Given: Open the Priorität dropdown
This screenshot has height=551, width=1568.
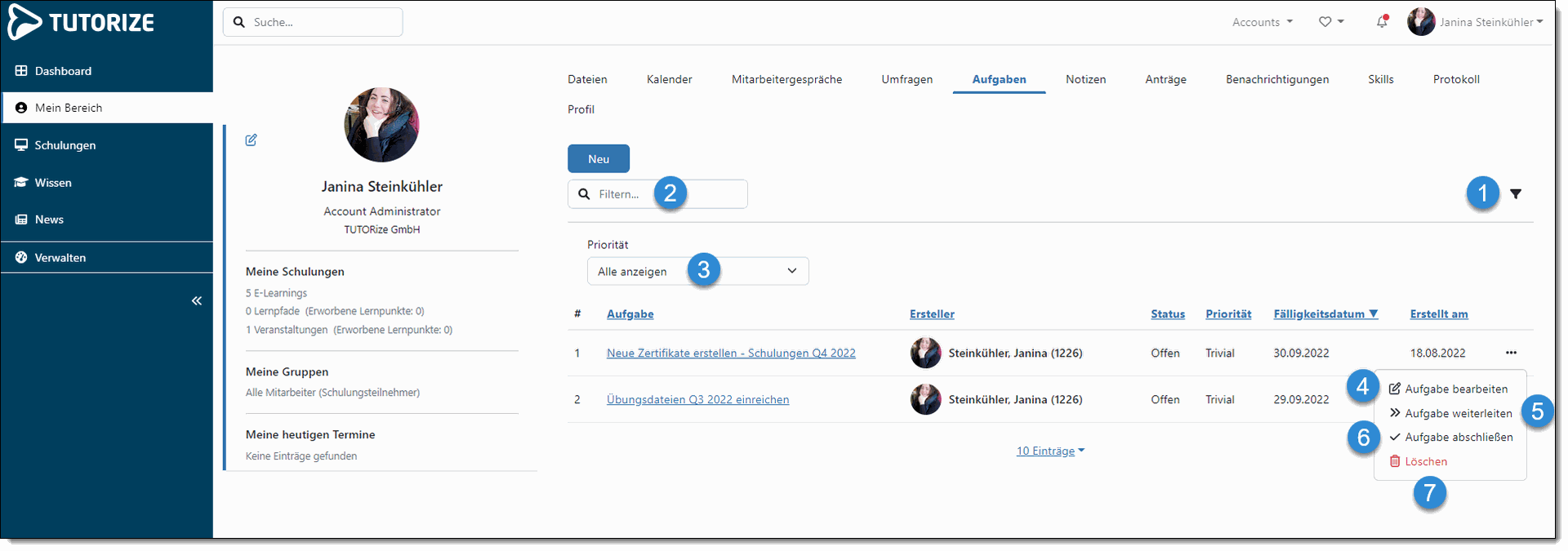Looking at the screenshot, I should click(697, 271).
